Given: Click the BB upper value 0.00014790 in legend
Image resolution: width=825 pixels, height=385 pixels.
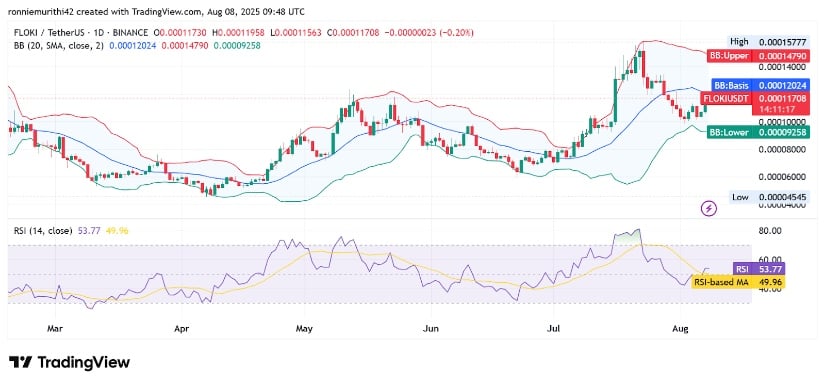Looking at the screenshot, I should point(184,46).
